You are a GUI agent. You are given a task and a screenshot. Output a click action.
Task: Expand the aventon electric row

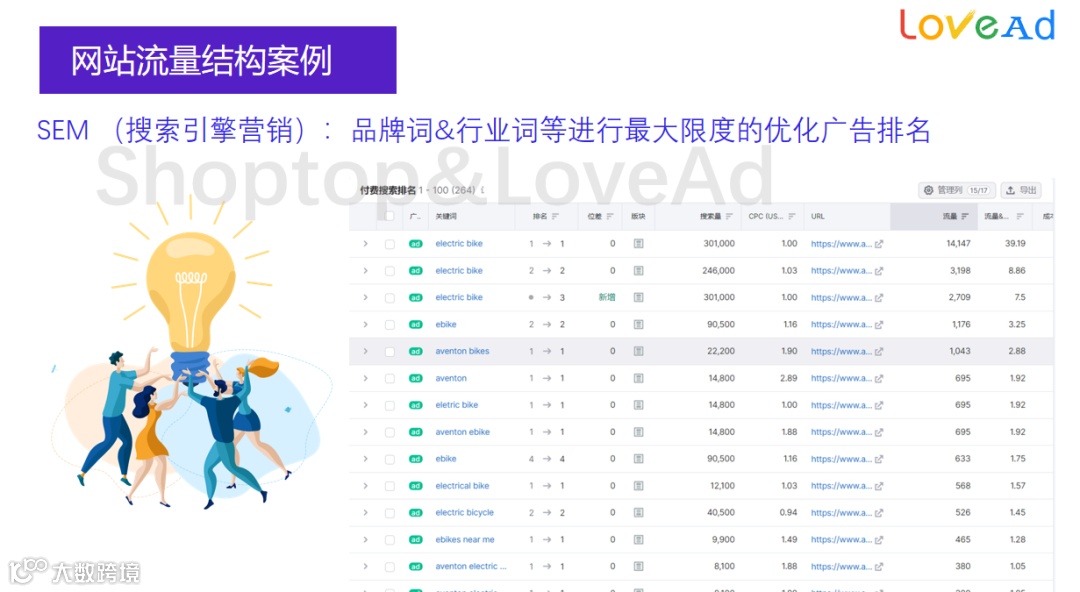(366, 567)
